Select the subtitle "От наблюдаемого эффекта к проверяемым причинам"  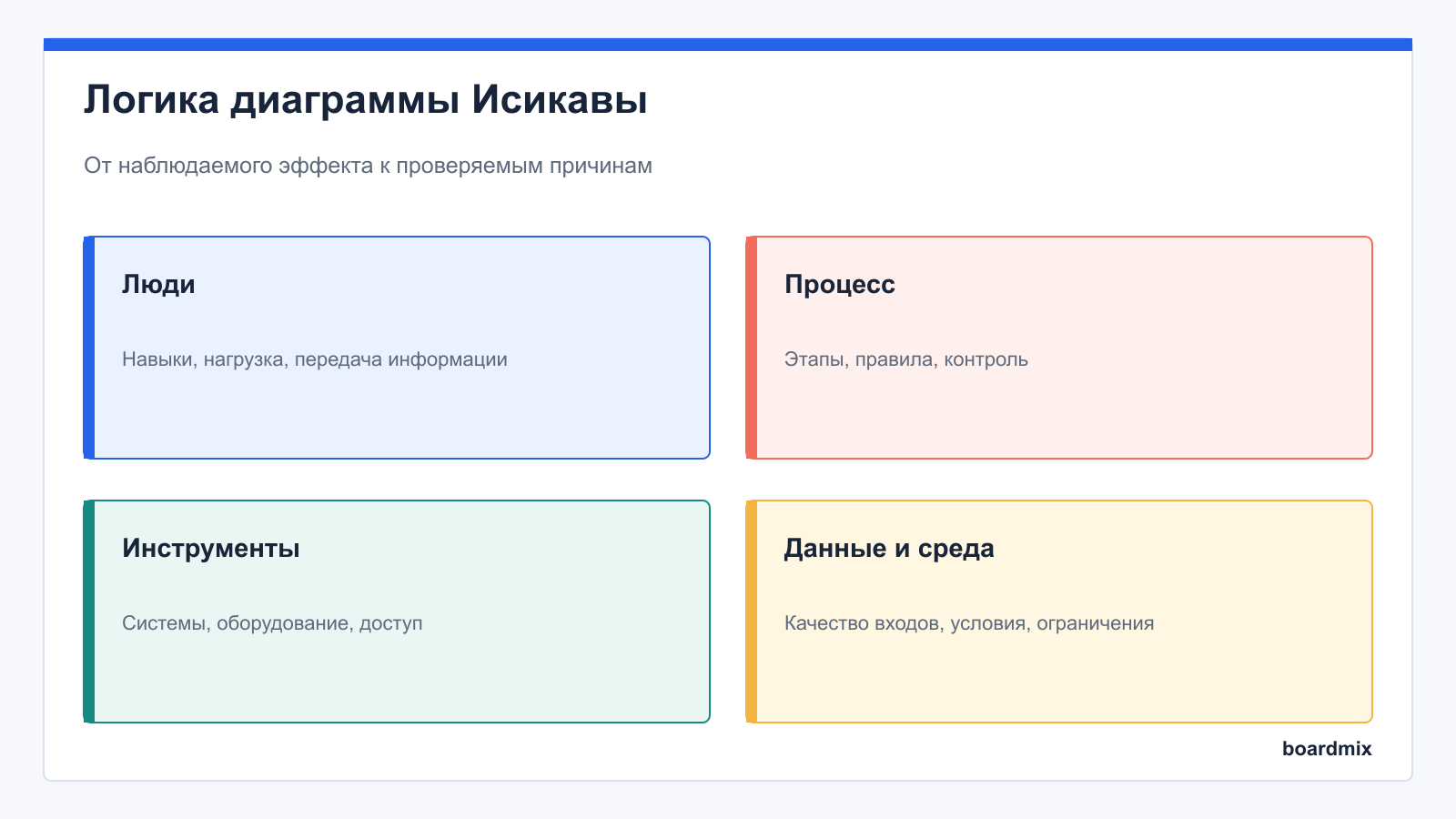pyautogui.click(x=368, y=166)
